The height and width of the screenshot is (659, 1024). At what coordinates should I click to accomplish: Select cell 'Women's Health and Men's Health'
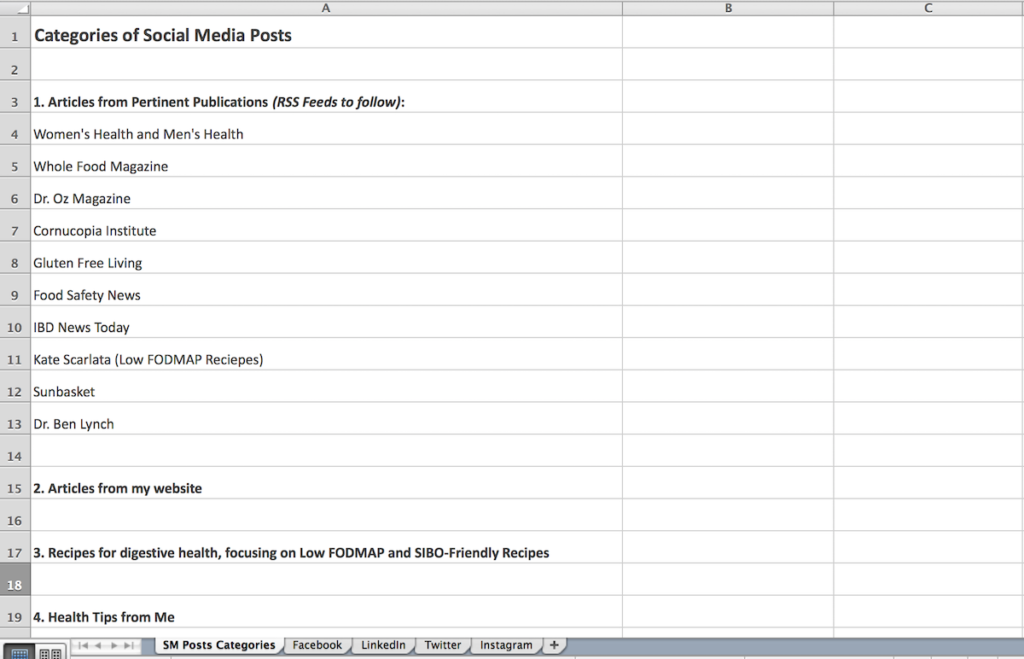click(x=327, y=129)
